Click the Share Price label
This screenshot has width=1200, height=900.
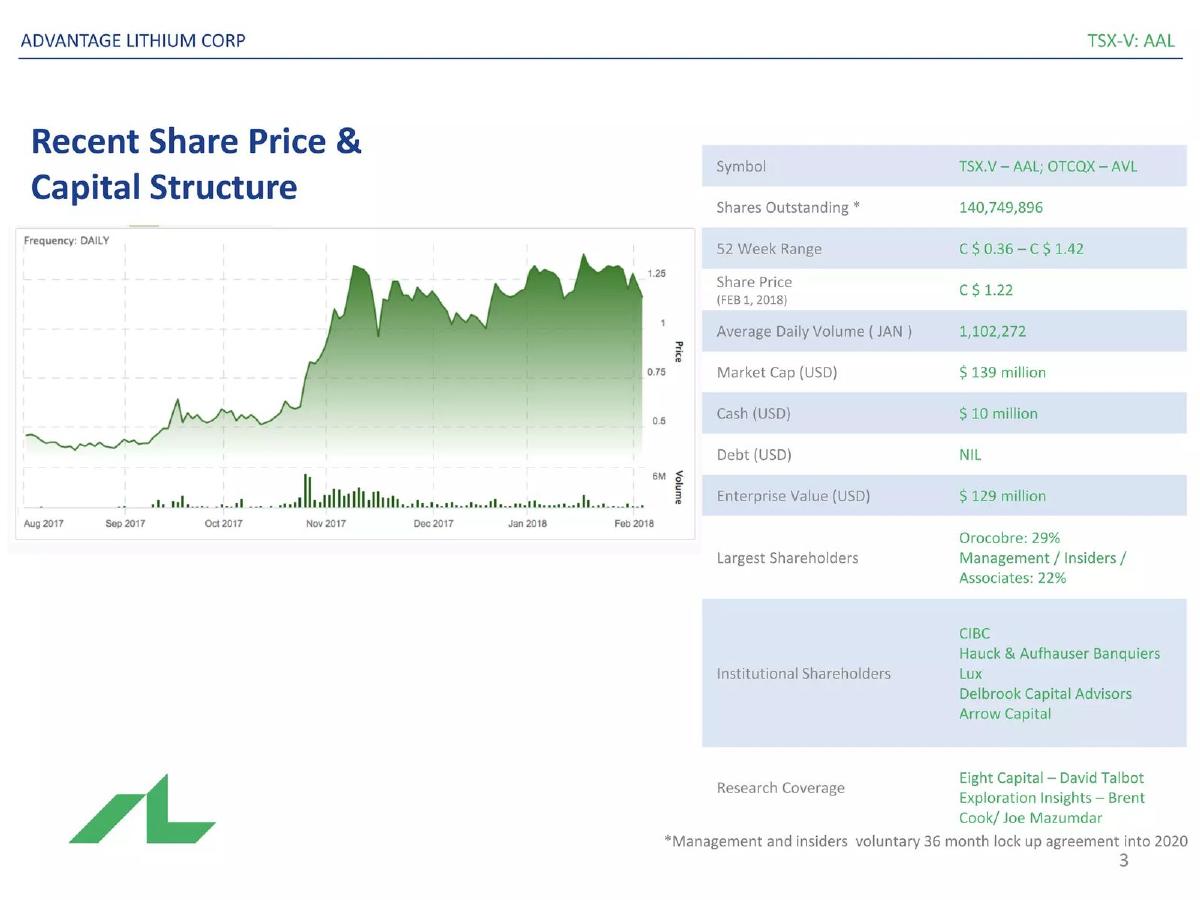pos(754,282)
